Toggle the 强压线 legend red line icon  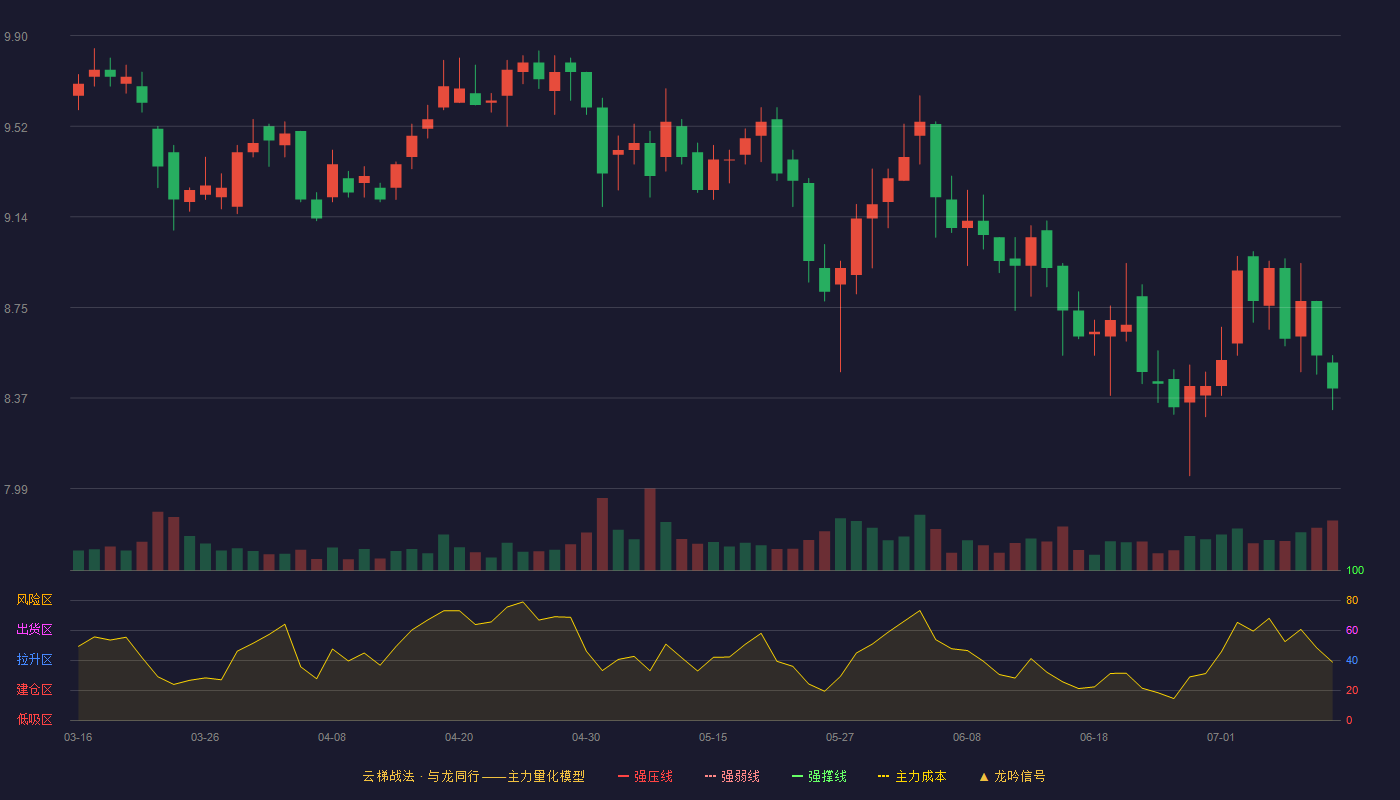click(623, 776)
